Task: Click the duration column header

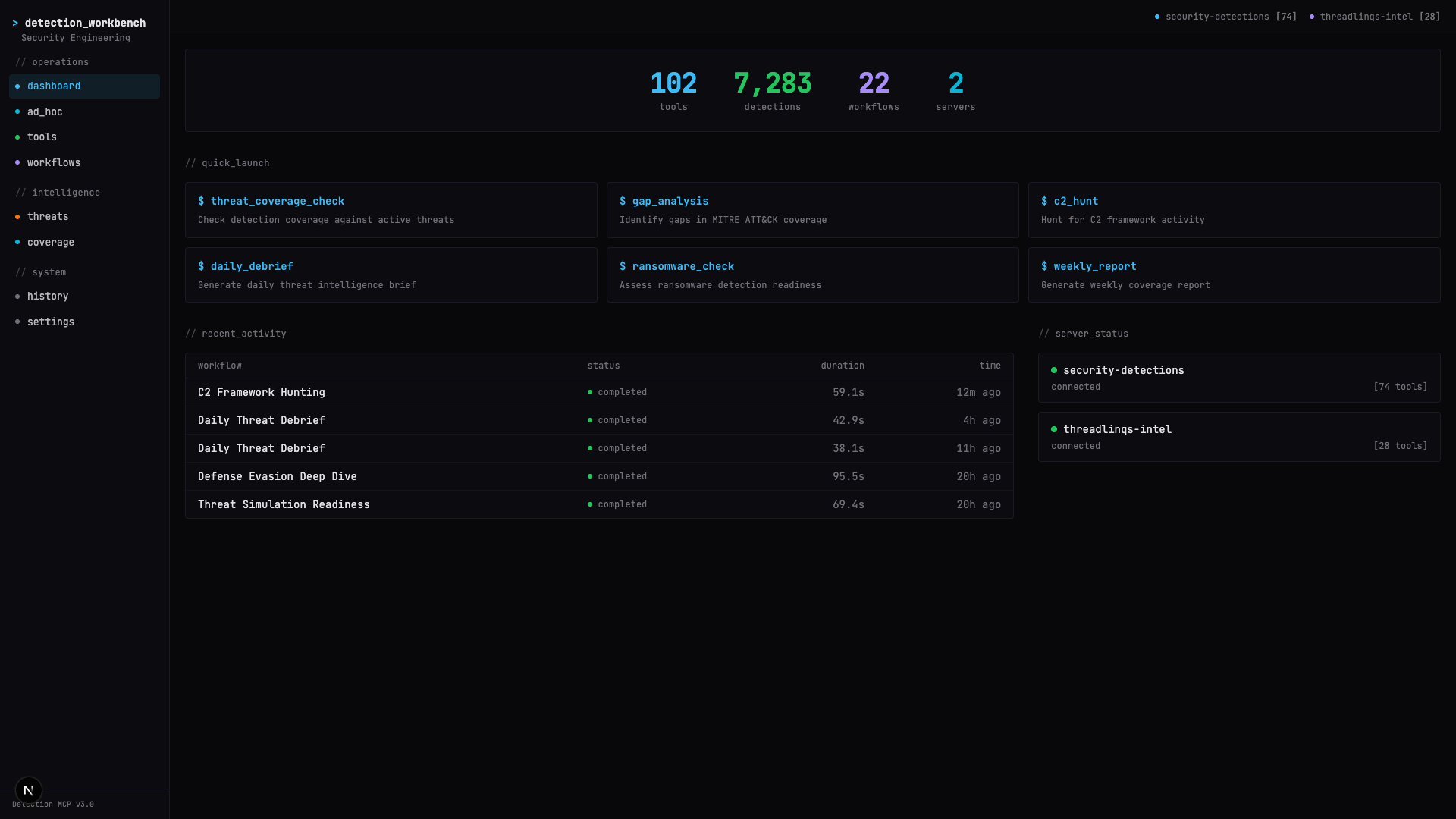Action: (843, 366)
